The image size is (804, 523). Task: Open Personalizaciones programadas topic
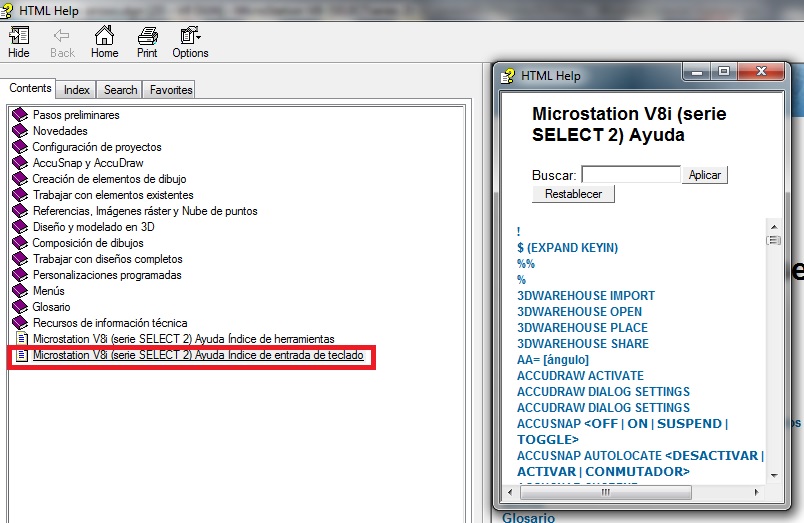point(107,275)
